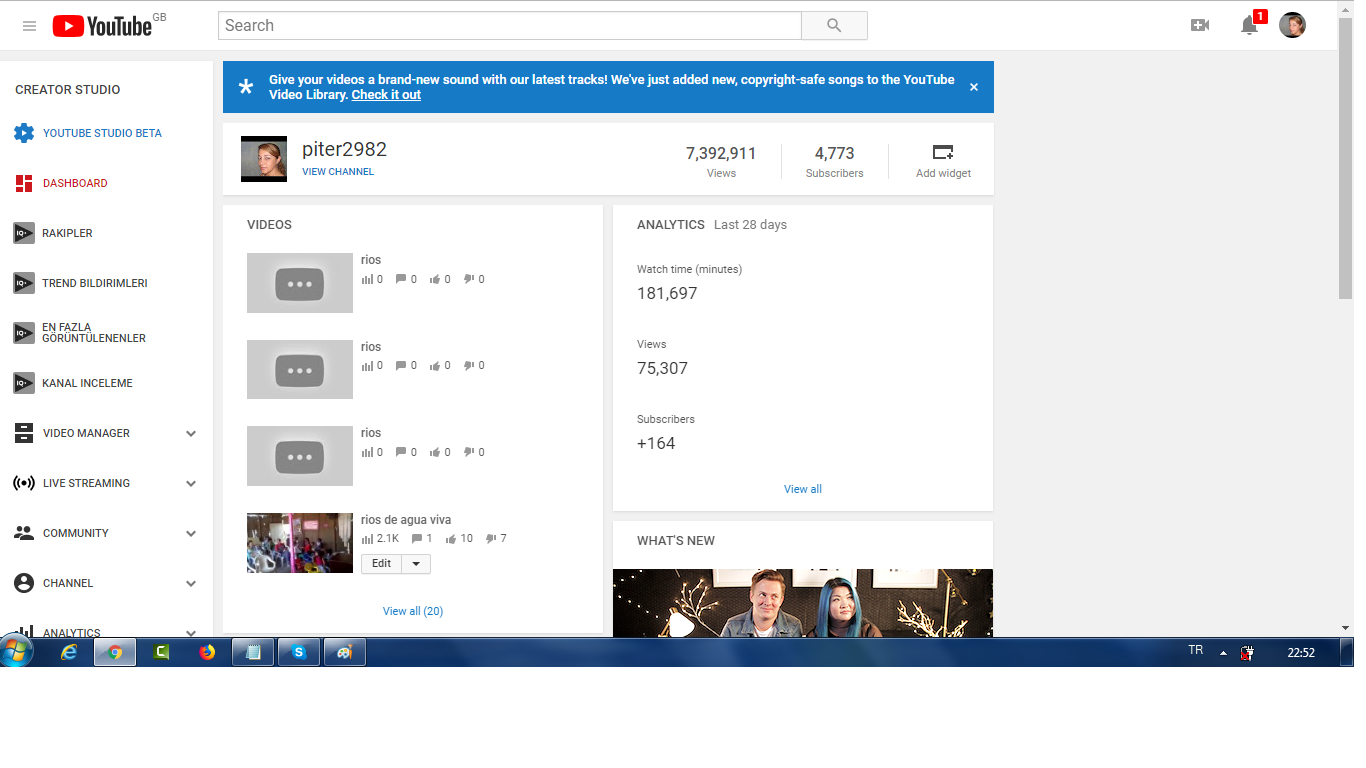Click View all (20) videos link
The height and width of the screenshot is (768, 1366).
413,611
